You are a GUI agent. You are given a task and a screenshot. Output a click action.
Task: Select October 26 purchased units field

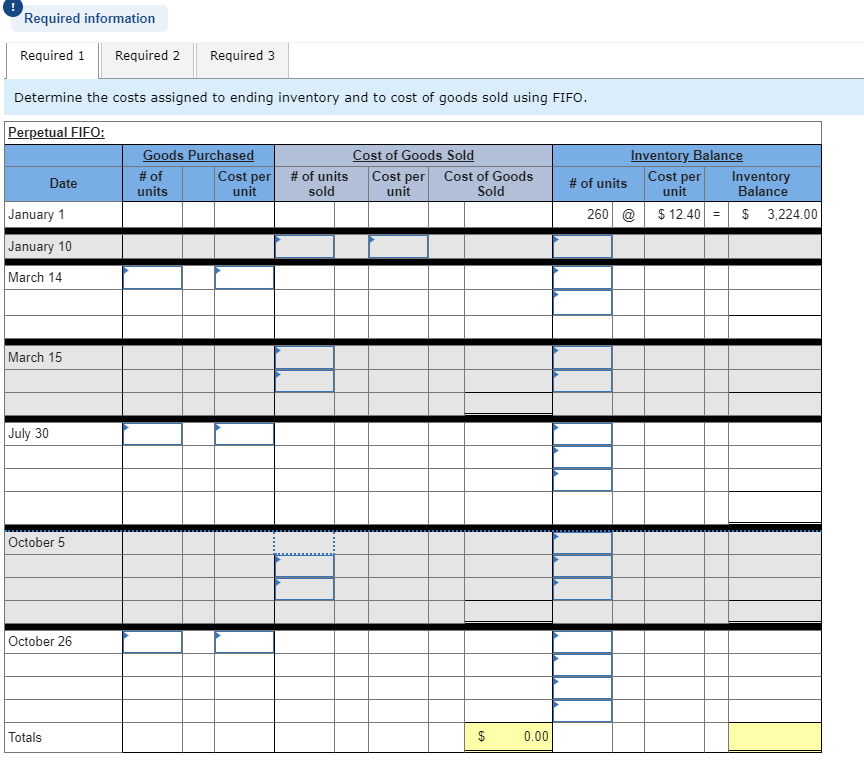click(153, 642)
